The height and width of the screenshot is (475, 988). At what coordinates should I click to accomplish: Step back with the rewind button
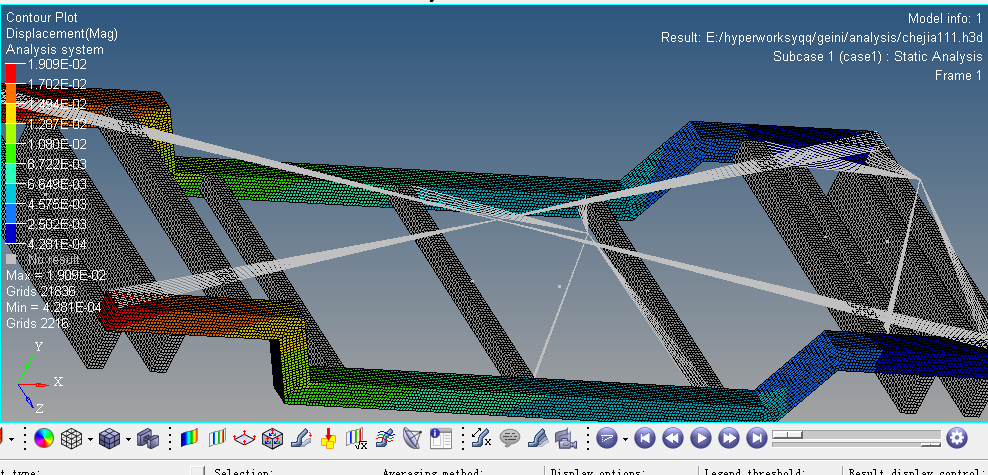pos(673,438)
